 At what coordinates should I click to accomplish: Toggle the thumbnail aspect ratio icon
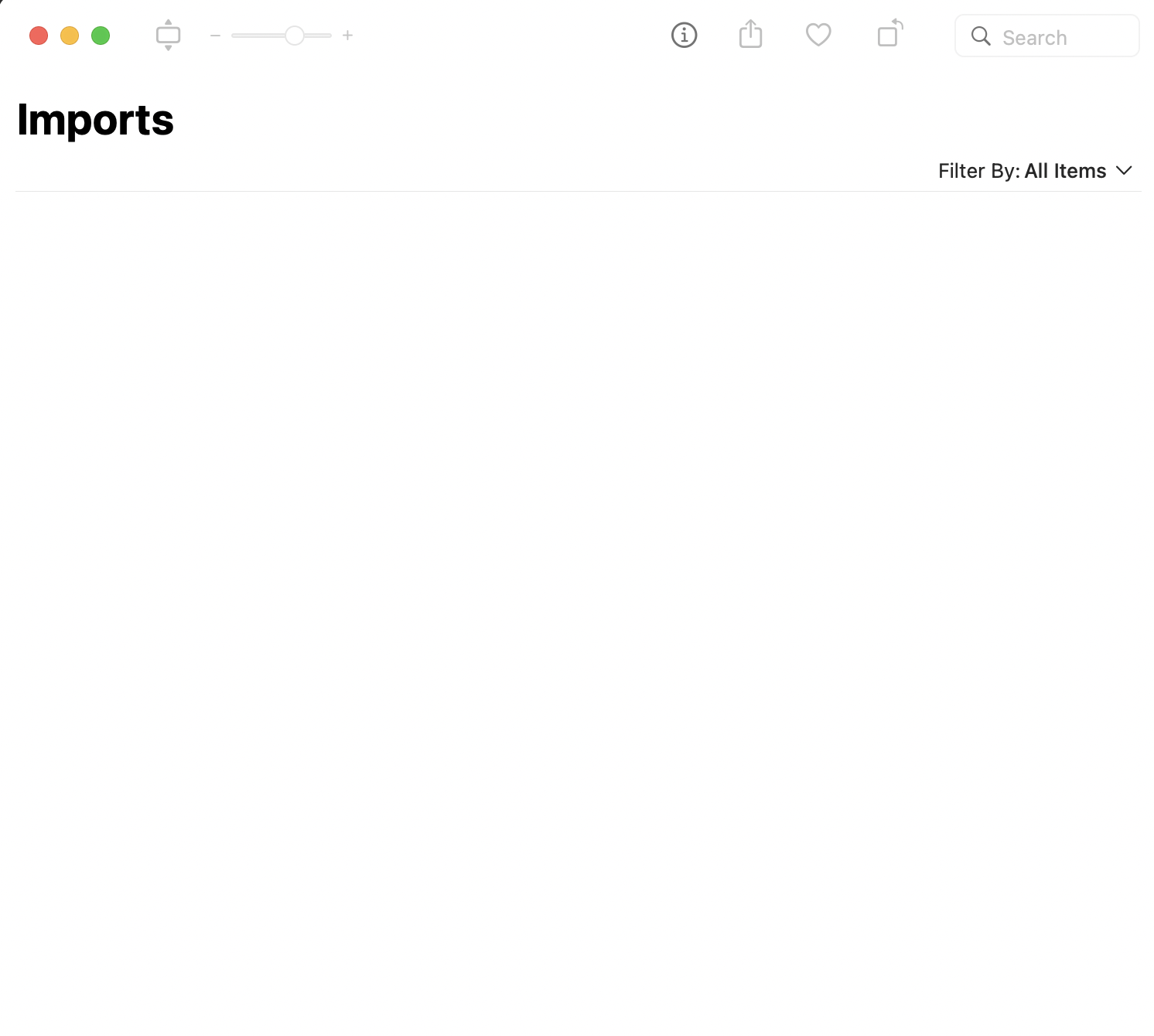[x=168, y=36]
